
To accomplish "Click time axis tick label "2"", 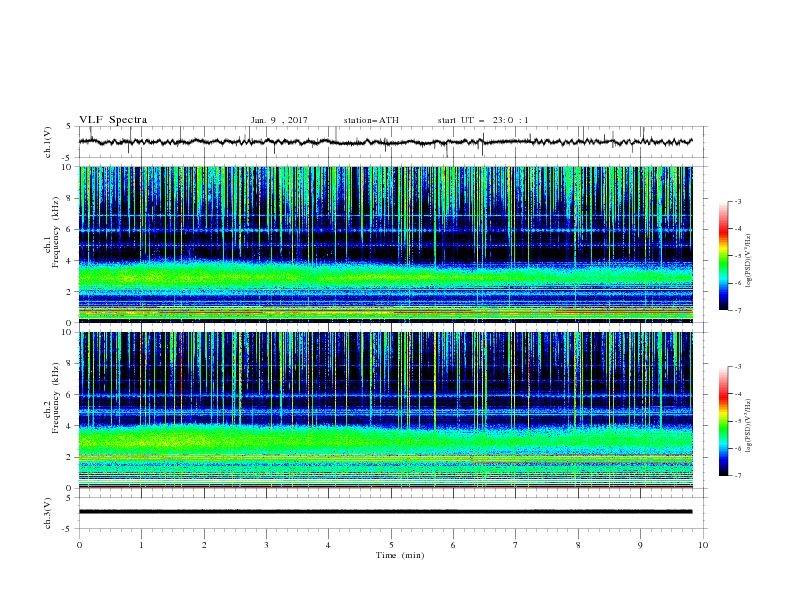I will pyautogui.click(x=204, y=545).
